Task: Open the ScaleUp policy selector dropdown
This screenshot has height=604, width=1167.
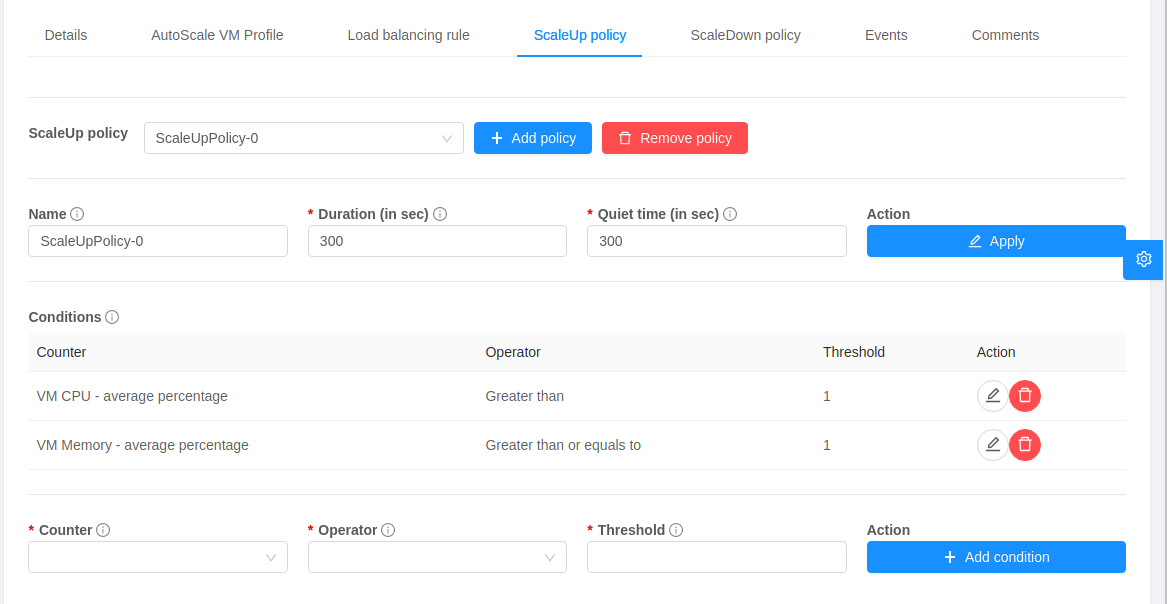Action: tap(303, 138)
